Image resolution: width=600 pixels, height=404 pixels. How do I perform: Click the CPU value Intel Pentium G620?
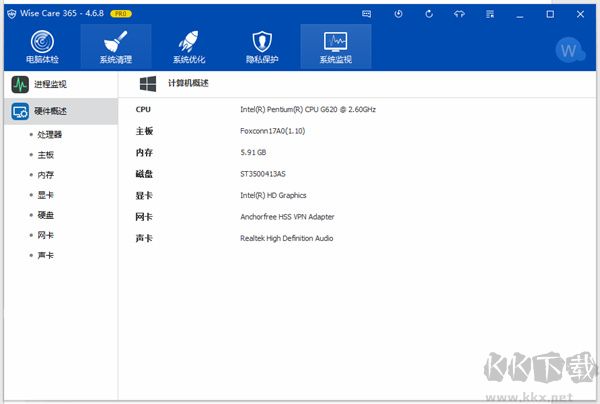click(x=308, y=109)
